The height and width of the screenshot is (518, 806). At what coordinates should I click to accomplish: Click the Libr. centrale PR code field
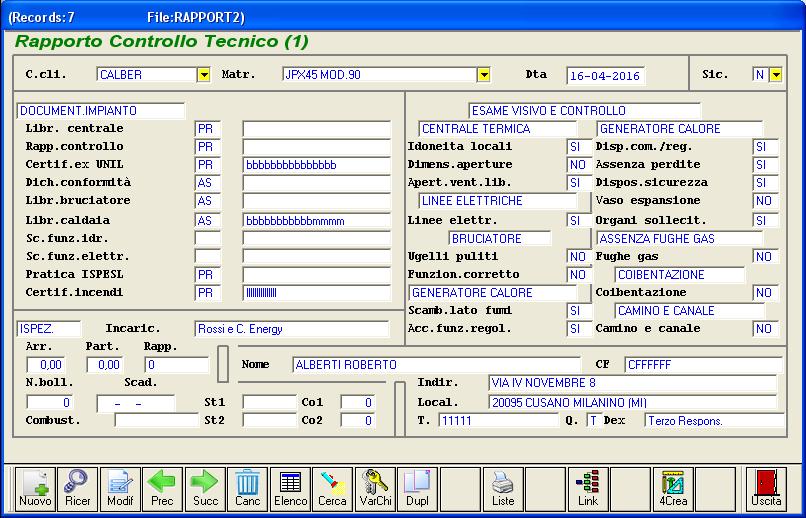click(x=208, y=128)
